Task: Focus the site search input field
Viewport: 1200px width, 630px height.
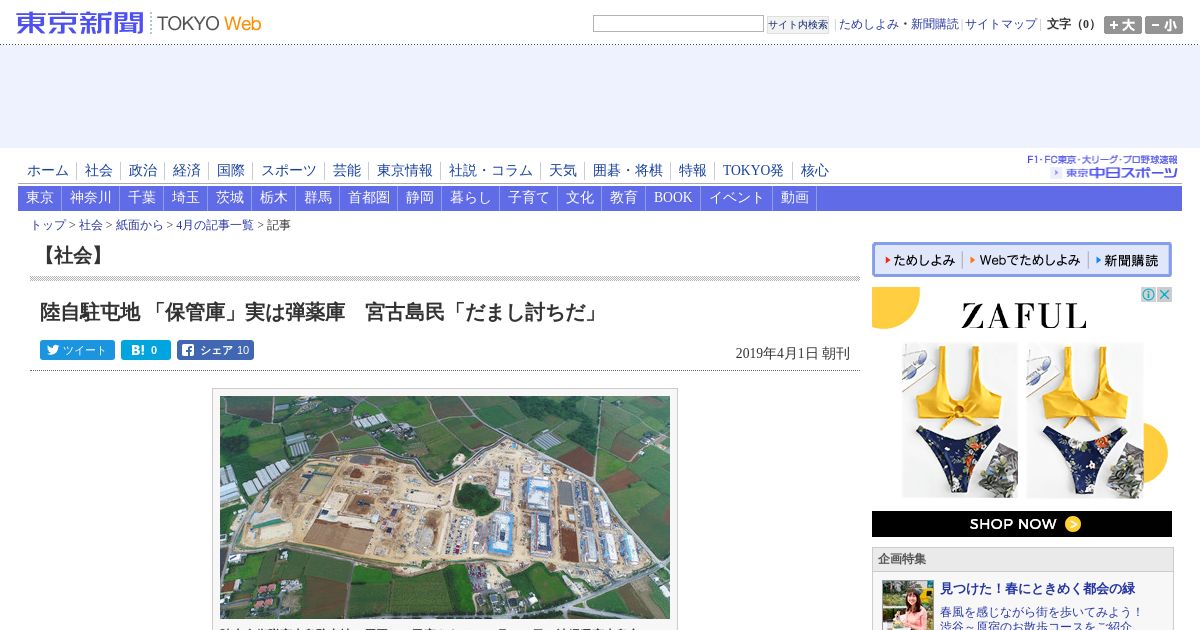Action: coord(678,23)
